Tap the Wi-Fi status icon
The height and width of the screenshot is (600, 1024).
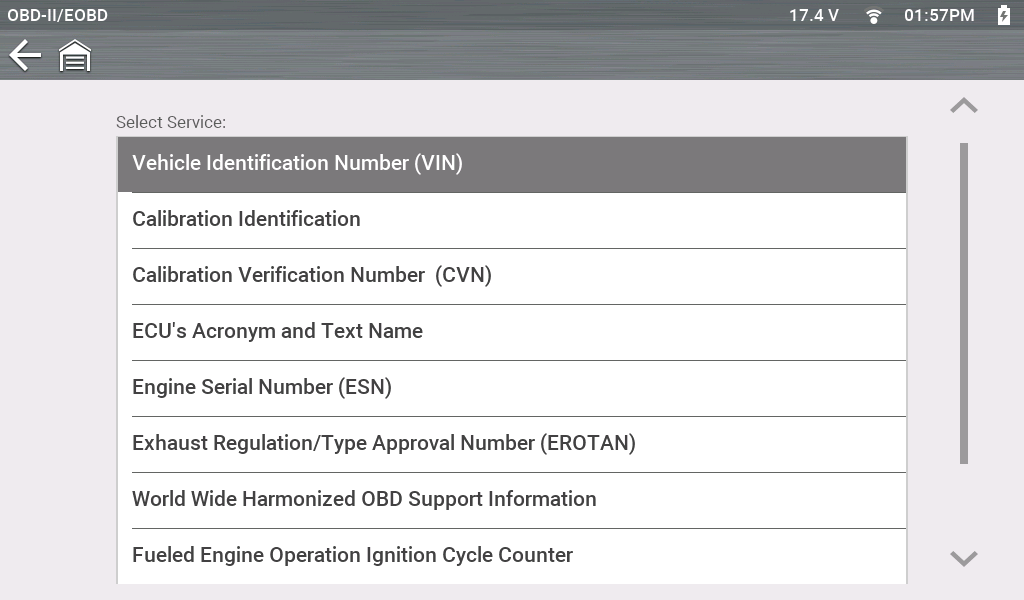[x=874, y=16]
